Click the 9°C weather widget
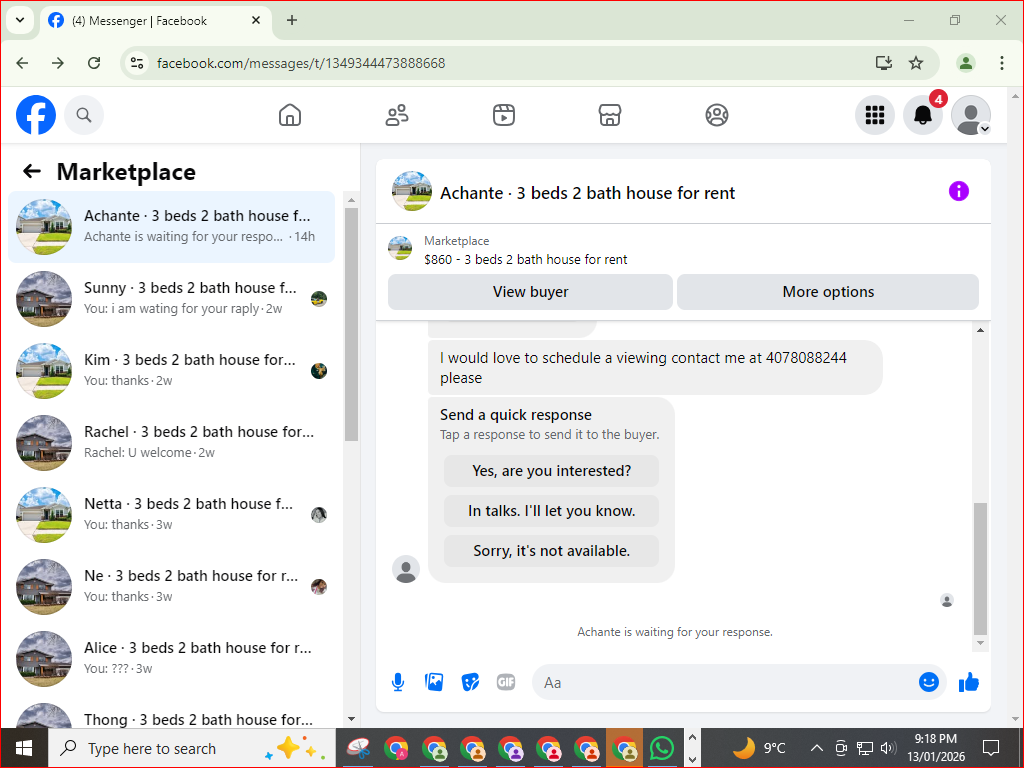 click(x=758, y=748)
